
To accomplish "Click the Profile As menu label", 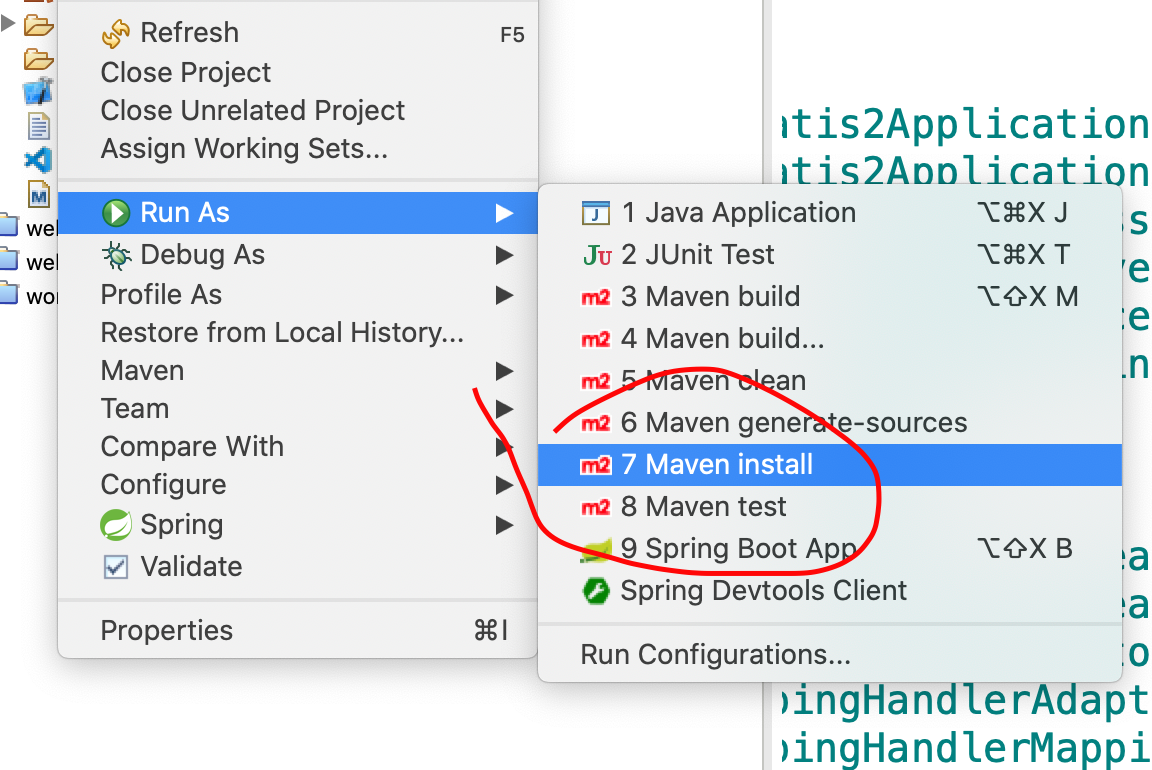I will click(161, 295).
